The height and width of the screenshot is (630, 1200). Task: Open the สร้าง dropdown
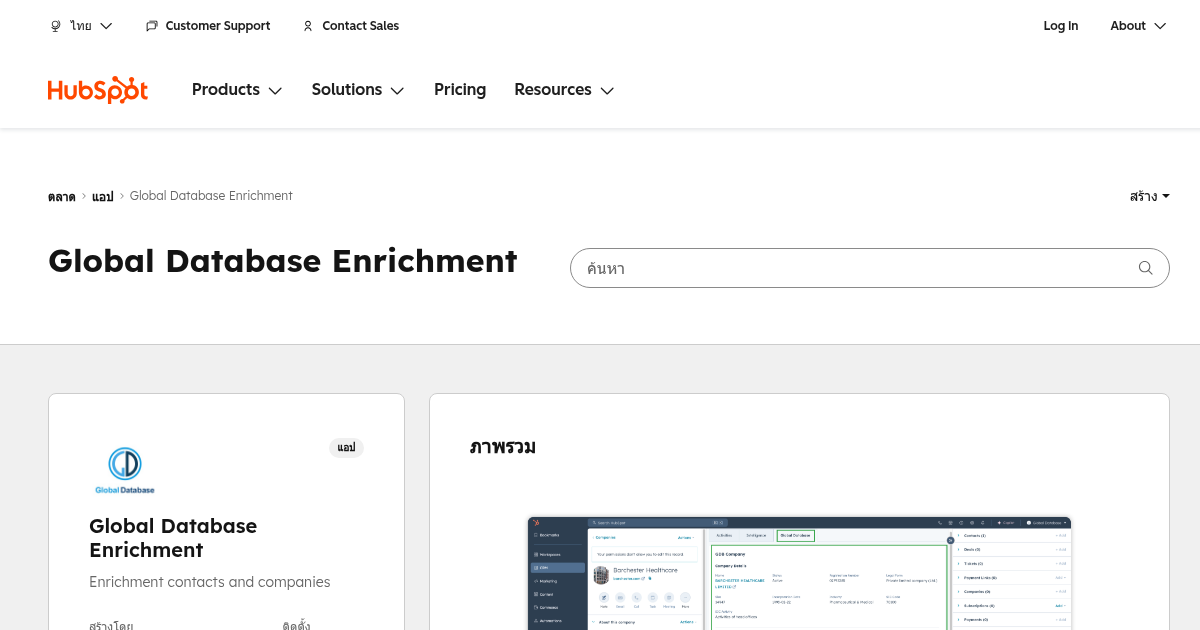click(x=1149, y=196)
